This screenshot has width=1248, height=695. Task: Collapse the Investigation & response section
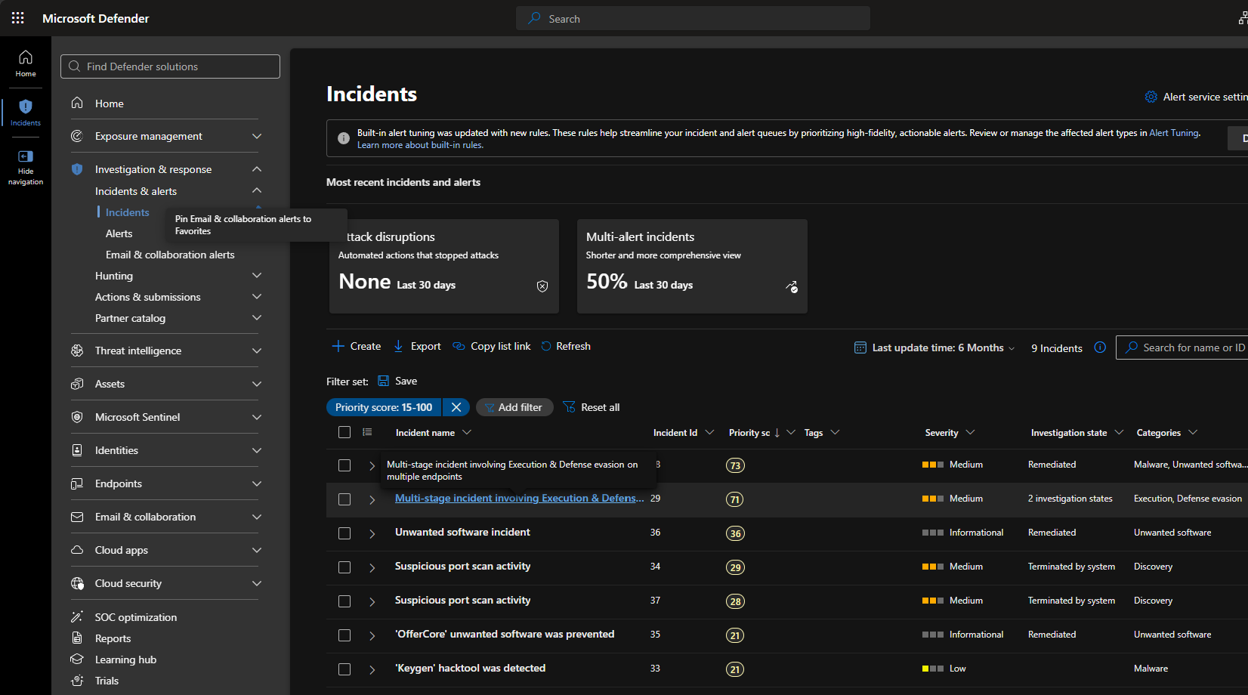tap(257, 169)
